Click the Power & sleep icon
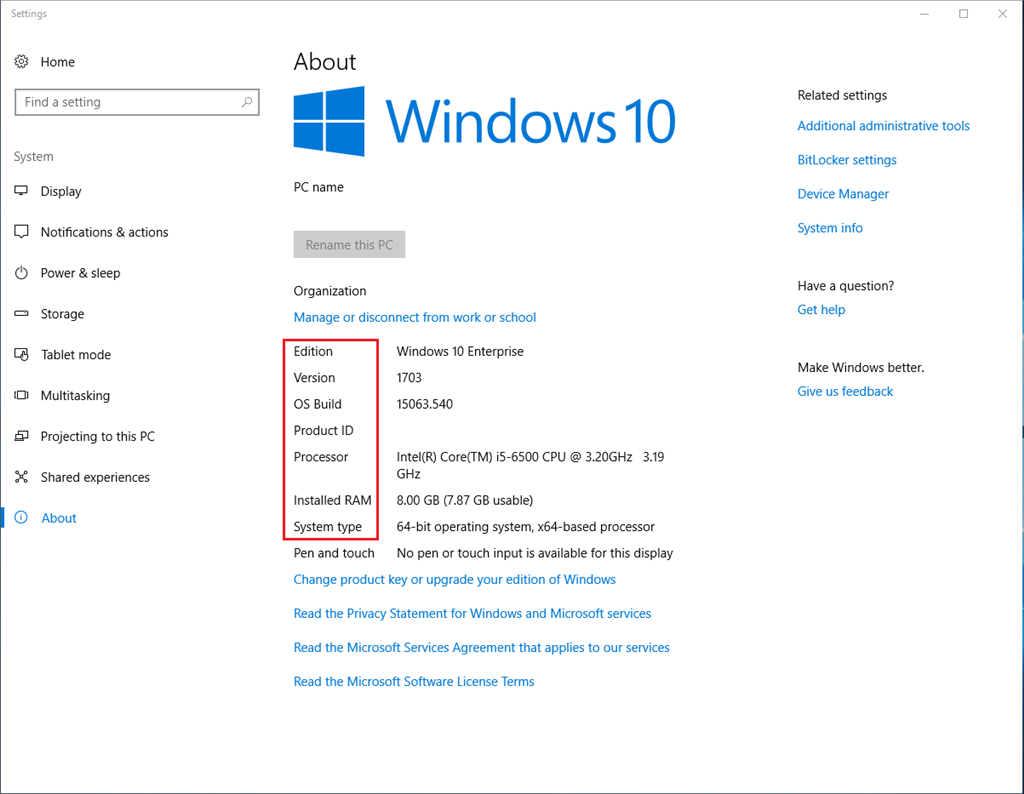The height and width of the screenshot is (794, 1024). point(22,272)
